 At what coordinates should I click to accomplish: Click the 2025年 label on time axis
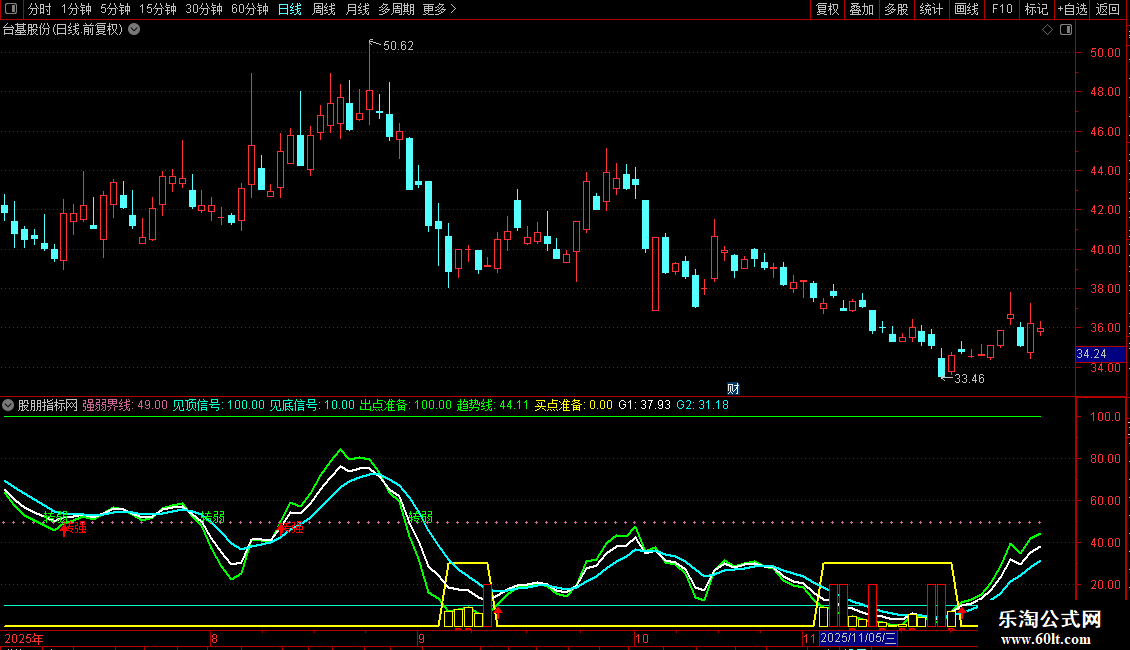(24, 638)
